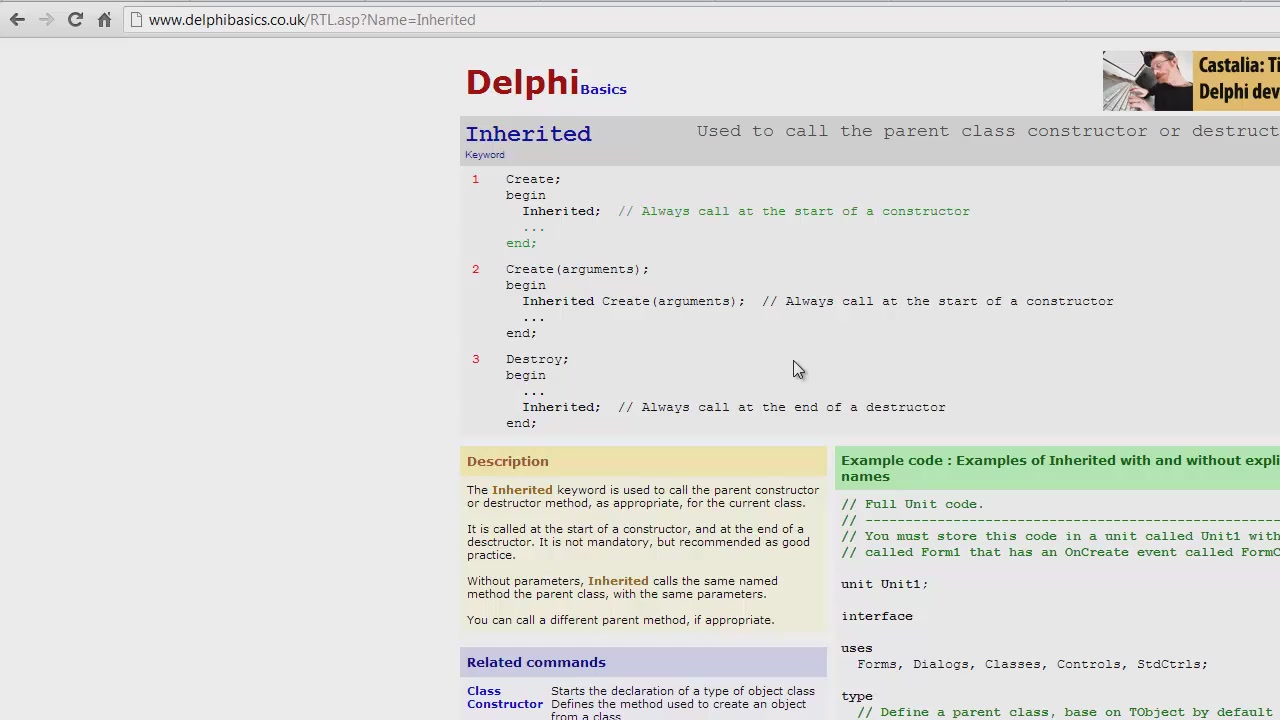Click the Example code section header
This screenshot has height=720, width=1280.
1057,468
